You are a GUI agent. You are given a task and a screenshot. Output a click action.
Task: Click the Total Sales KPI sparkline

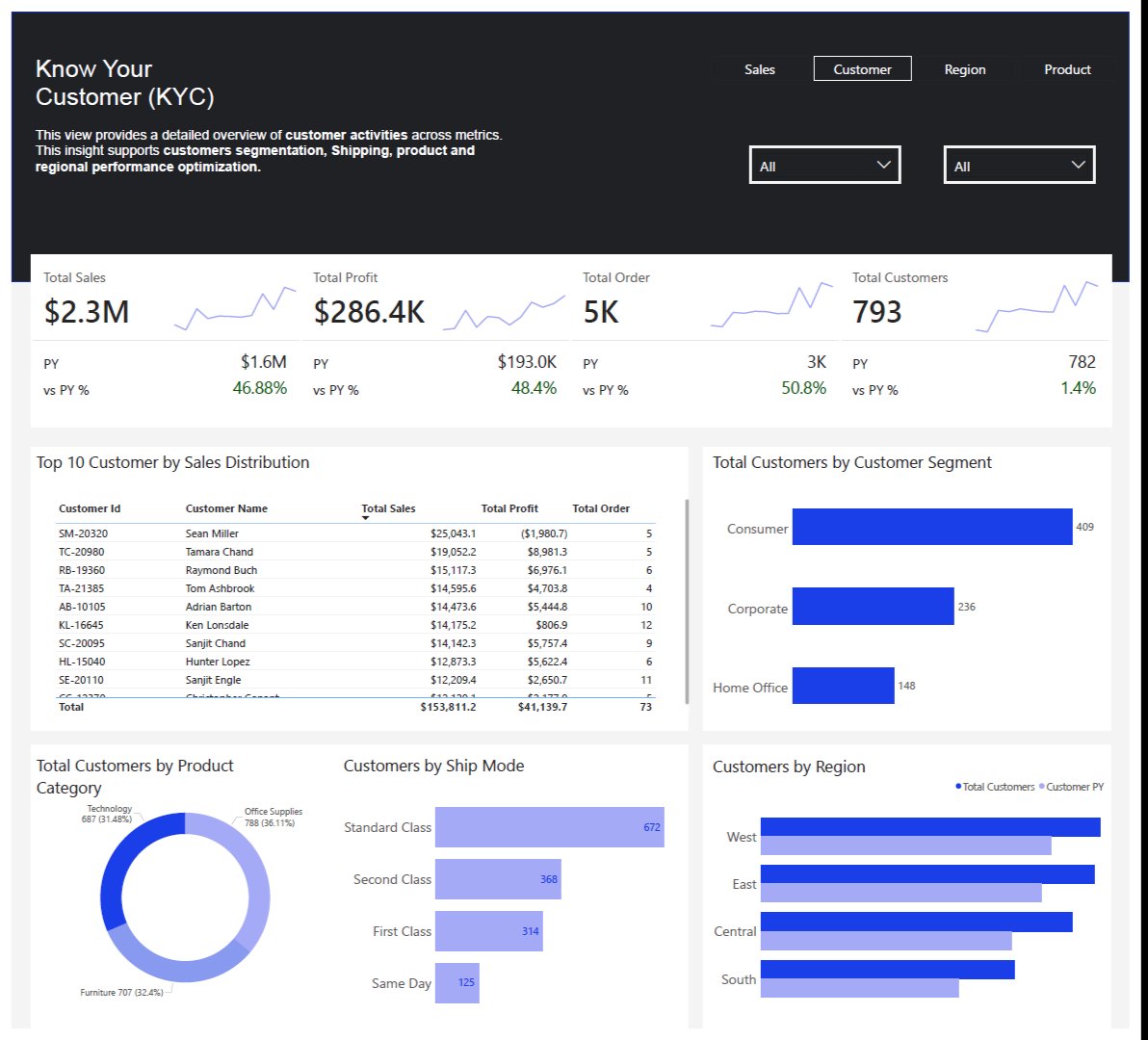(234, 303)
